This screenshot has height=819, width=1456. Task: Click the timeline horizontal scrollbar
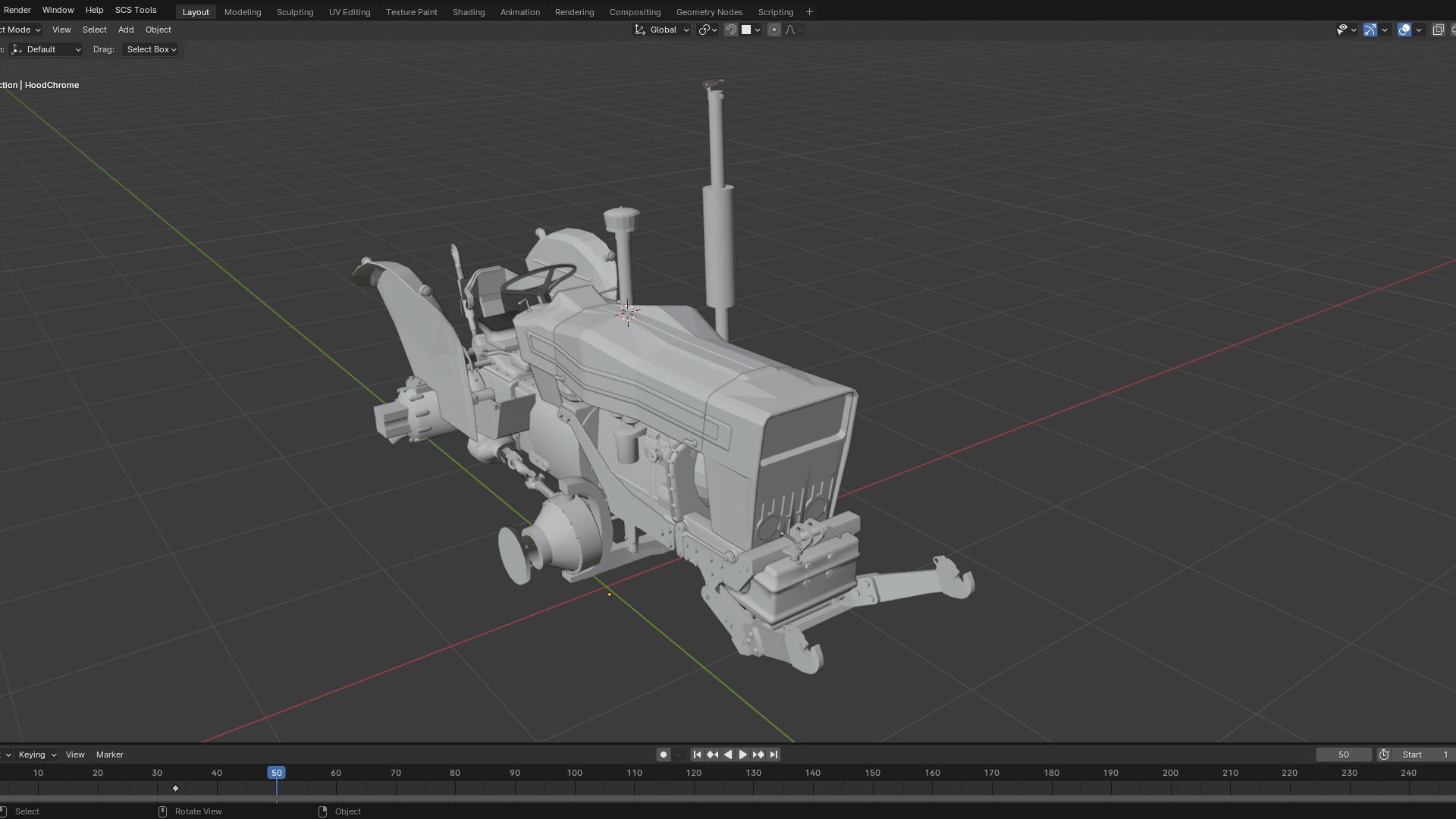[x=728, y=799]
